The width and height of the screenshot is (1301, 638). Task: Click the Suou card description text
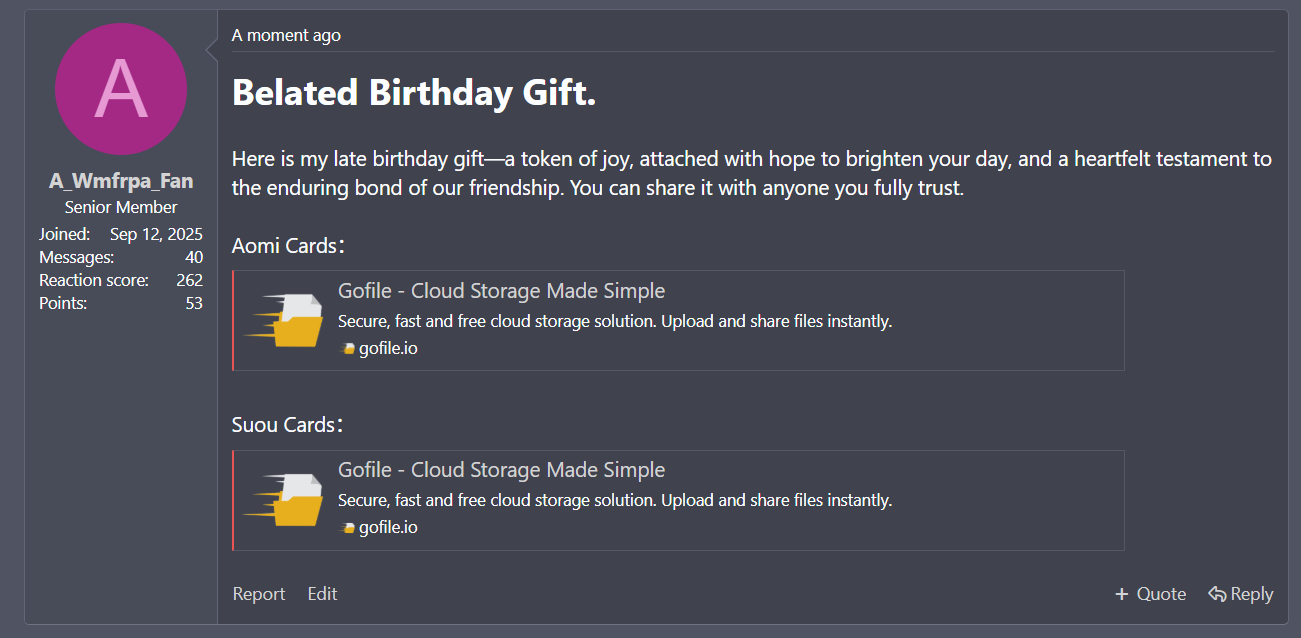pos(614,500)
